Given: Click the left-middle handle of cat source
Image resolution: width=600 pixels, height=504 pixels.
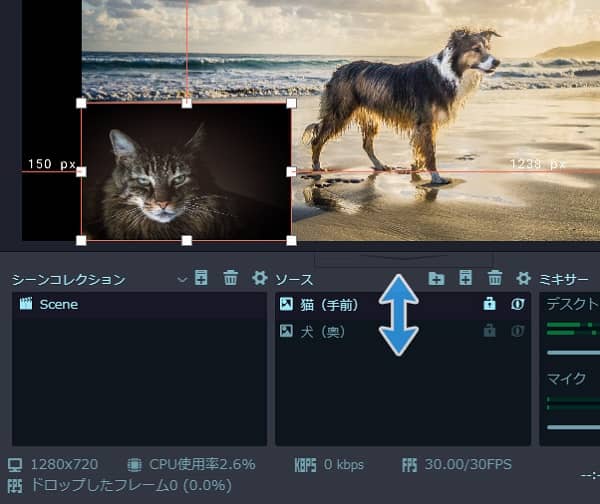Looking at the screenshot, I should coord(81,172).
